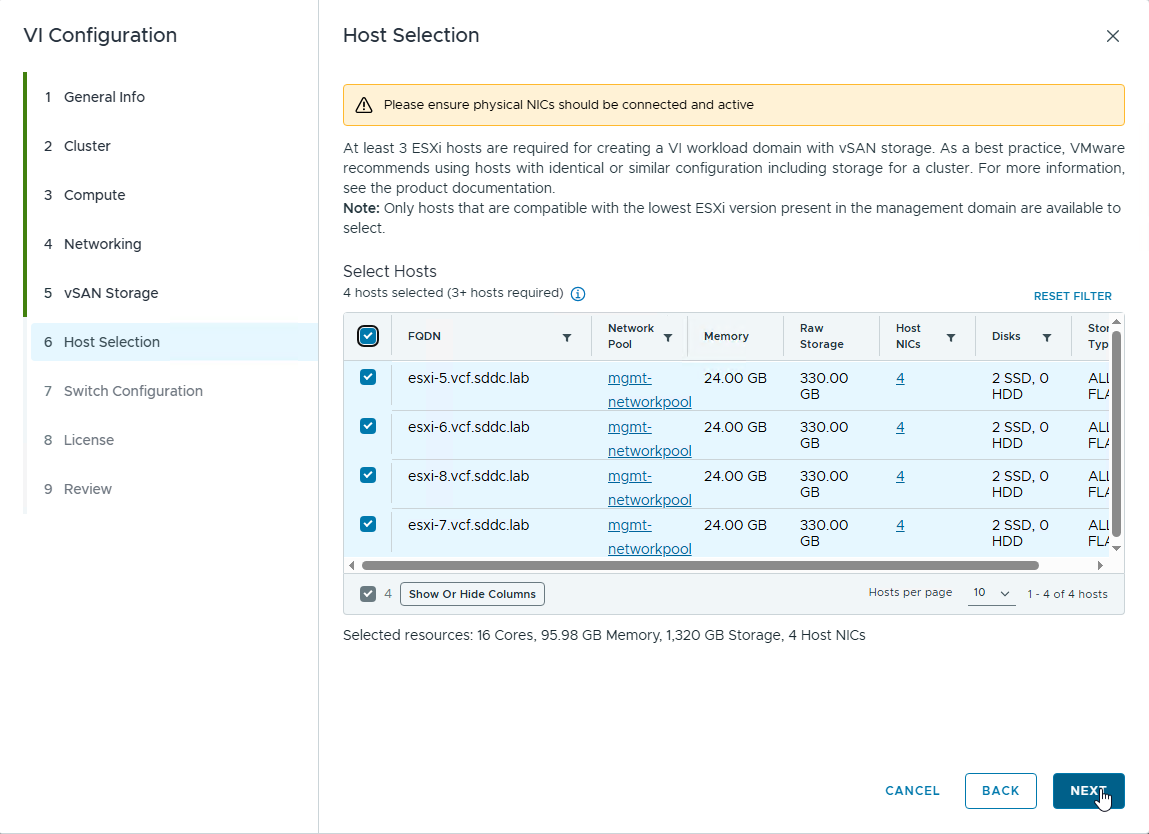Open mgmt-networkpool link for esxi-8
This screenshot has height=834, width=1149.
coord(649,488)
